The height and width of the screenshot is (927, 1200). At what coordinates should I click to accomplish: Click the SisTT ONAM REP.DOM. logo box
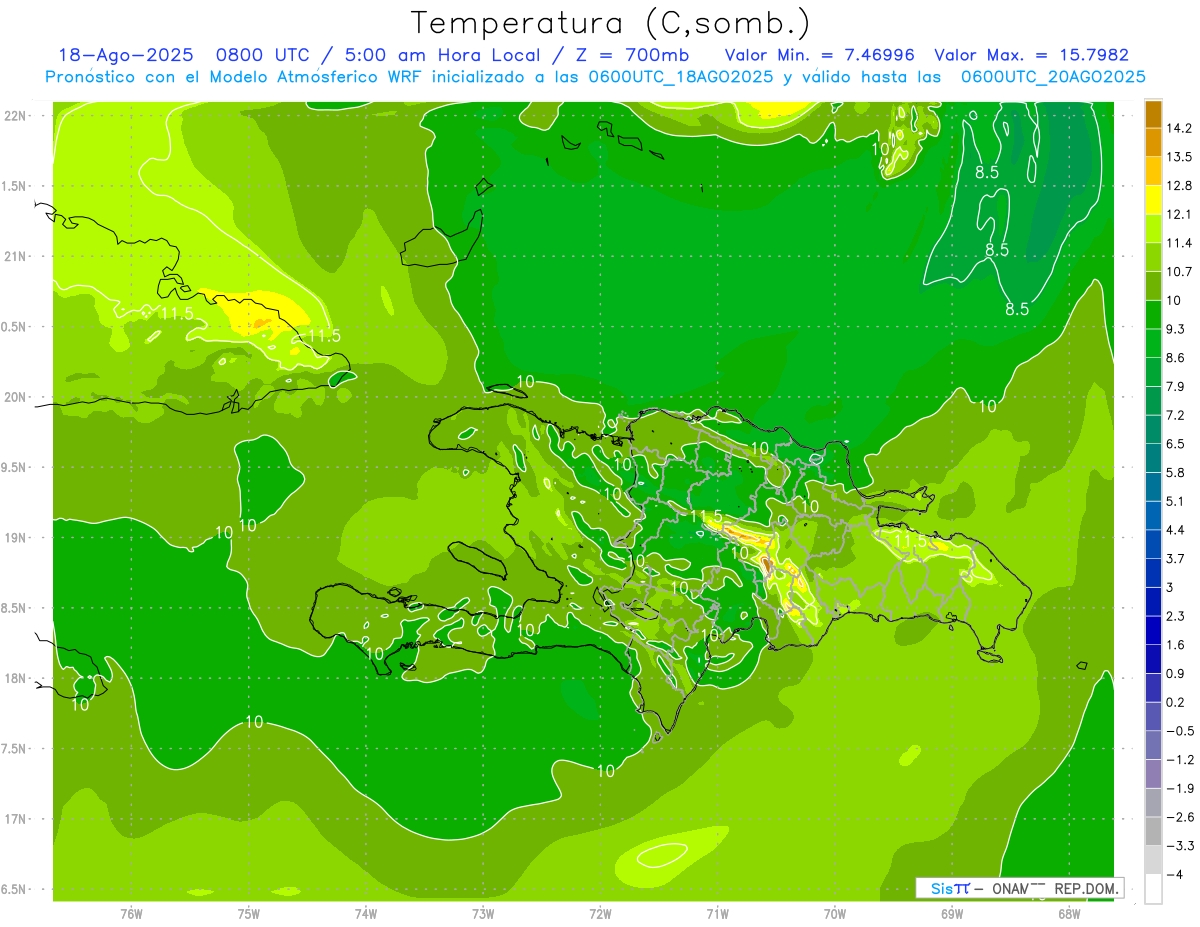[1019, 888]
